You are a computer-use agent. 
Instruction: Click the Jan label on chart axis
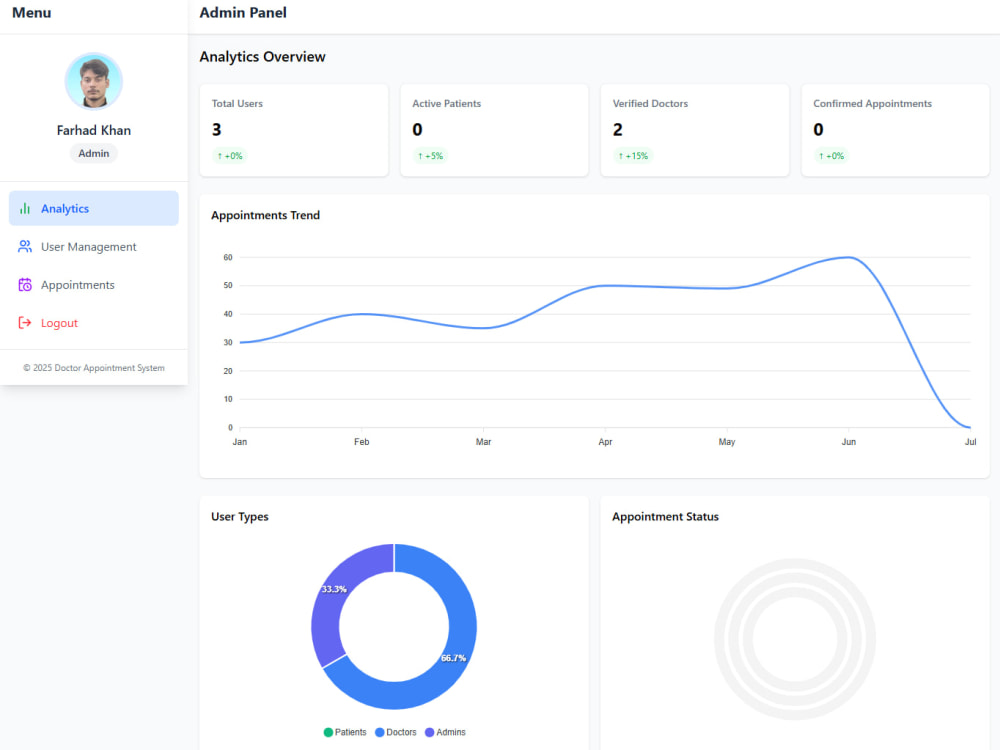pyautogui.click(x=240, y=442)
